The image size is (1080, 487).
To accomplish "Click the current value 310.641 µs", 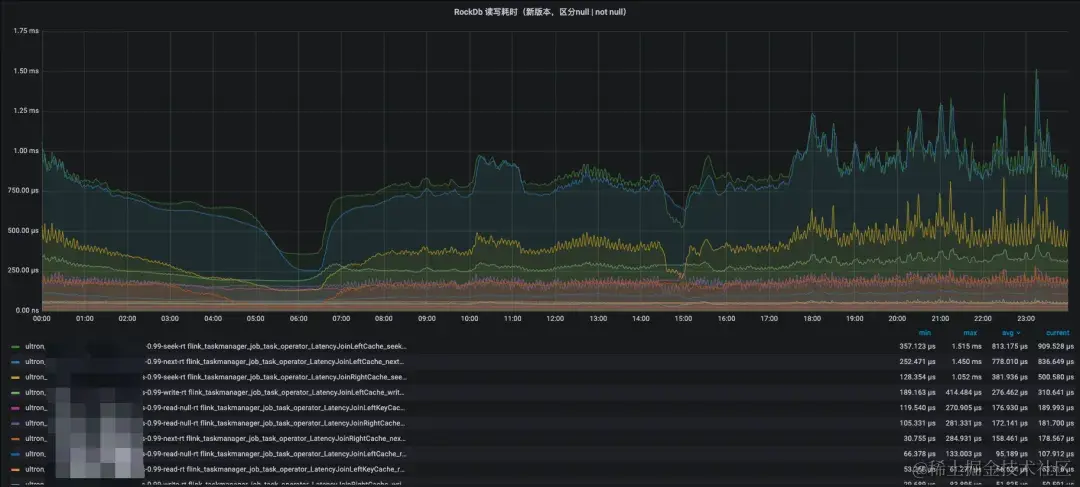I will pyautogui.click(x=1055, y=392).
